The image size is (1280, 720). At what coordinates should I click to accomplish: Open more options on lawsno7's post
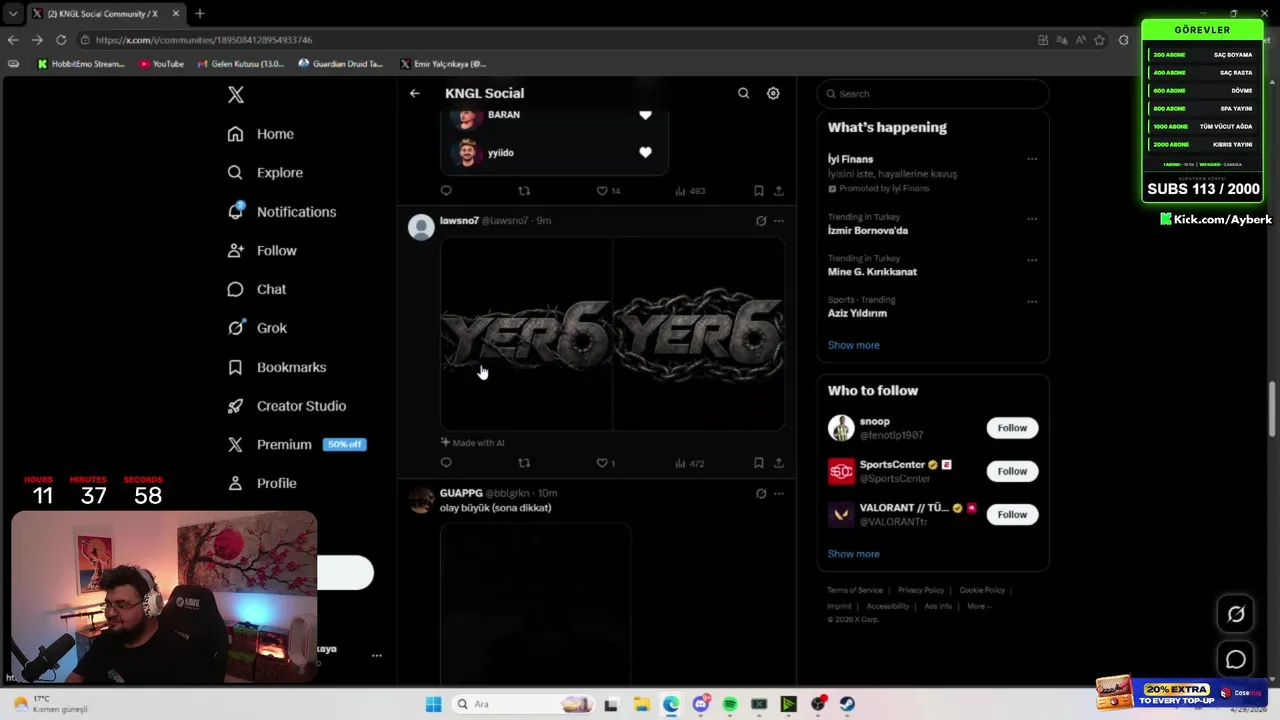coord(779,221)
